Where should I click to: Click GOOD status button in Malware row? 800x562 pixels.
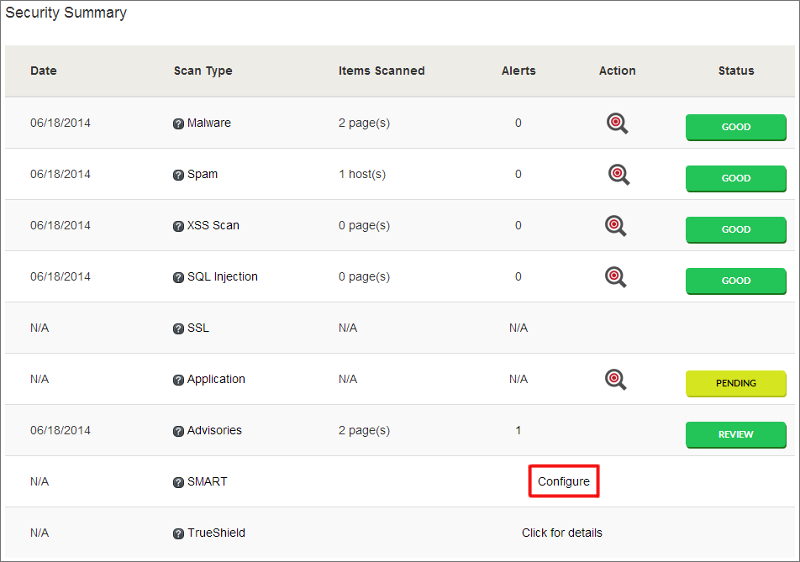pyautogui.click(x=736, y=127)
